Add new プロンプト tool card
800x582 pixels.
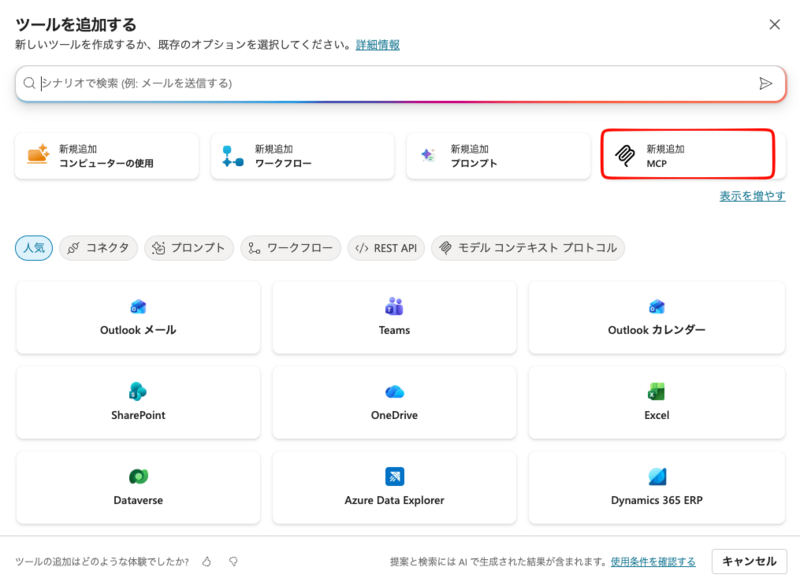tap(498, 156)
